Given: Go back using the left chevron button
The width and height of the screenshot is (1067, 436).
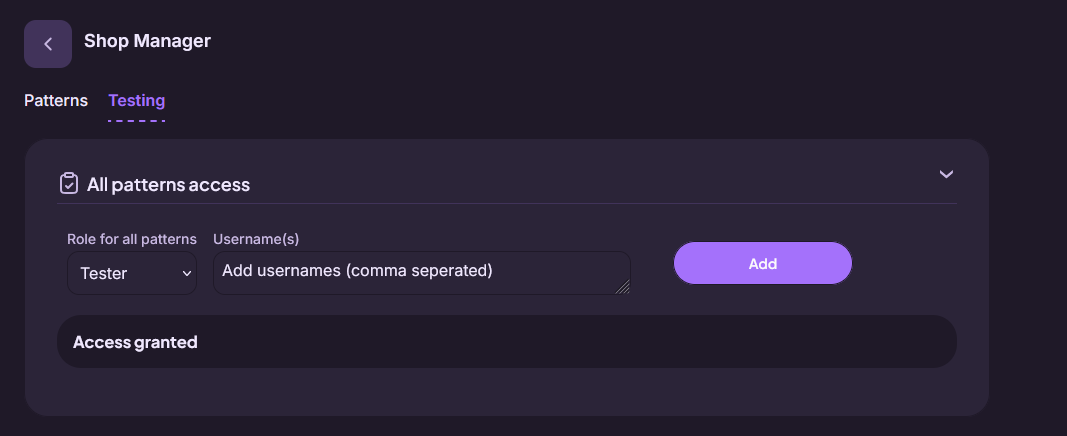Looking at the screenshot, I should 48,44.
